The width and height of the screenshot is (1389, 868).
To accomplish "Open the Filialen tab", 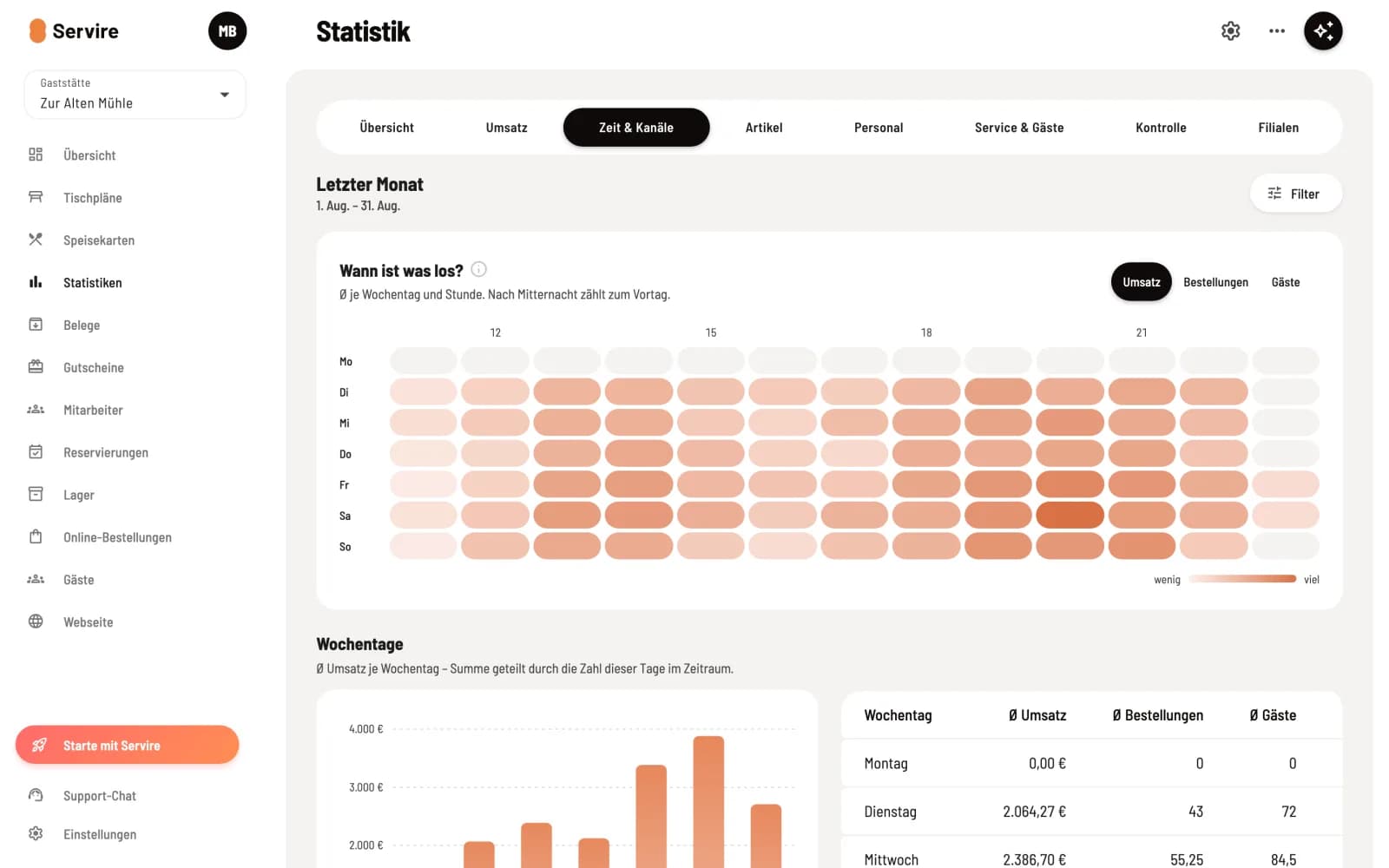I will (1278, 128).
